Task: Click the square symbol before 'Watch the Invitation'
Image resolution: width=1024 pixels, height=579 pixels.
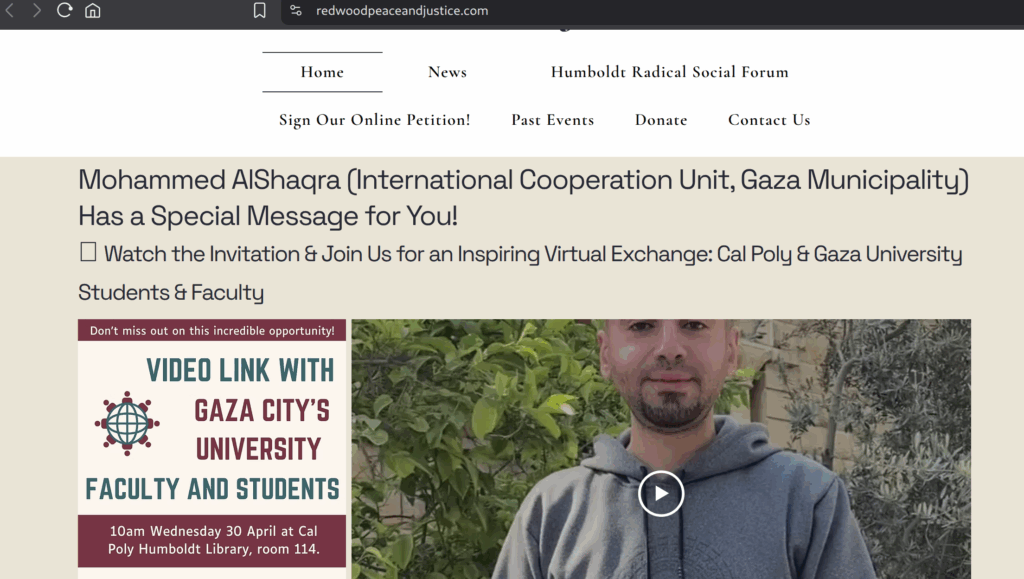Action: 88,252
